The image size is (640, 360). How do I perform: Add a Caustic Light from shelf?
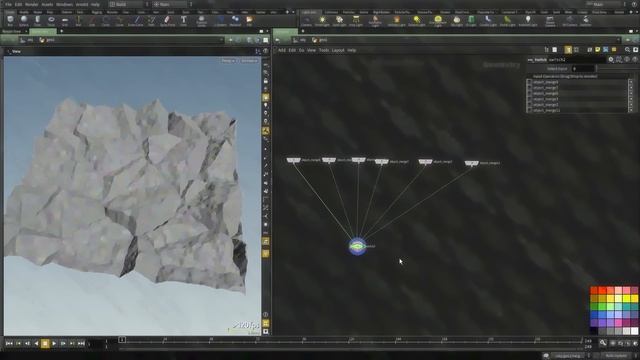[488, 21]
